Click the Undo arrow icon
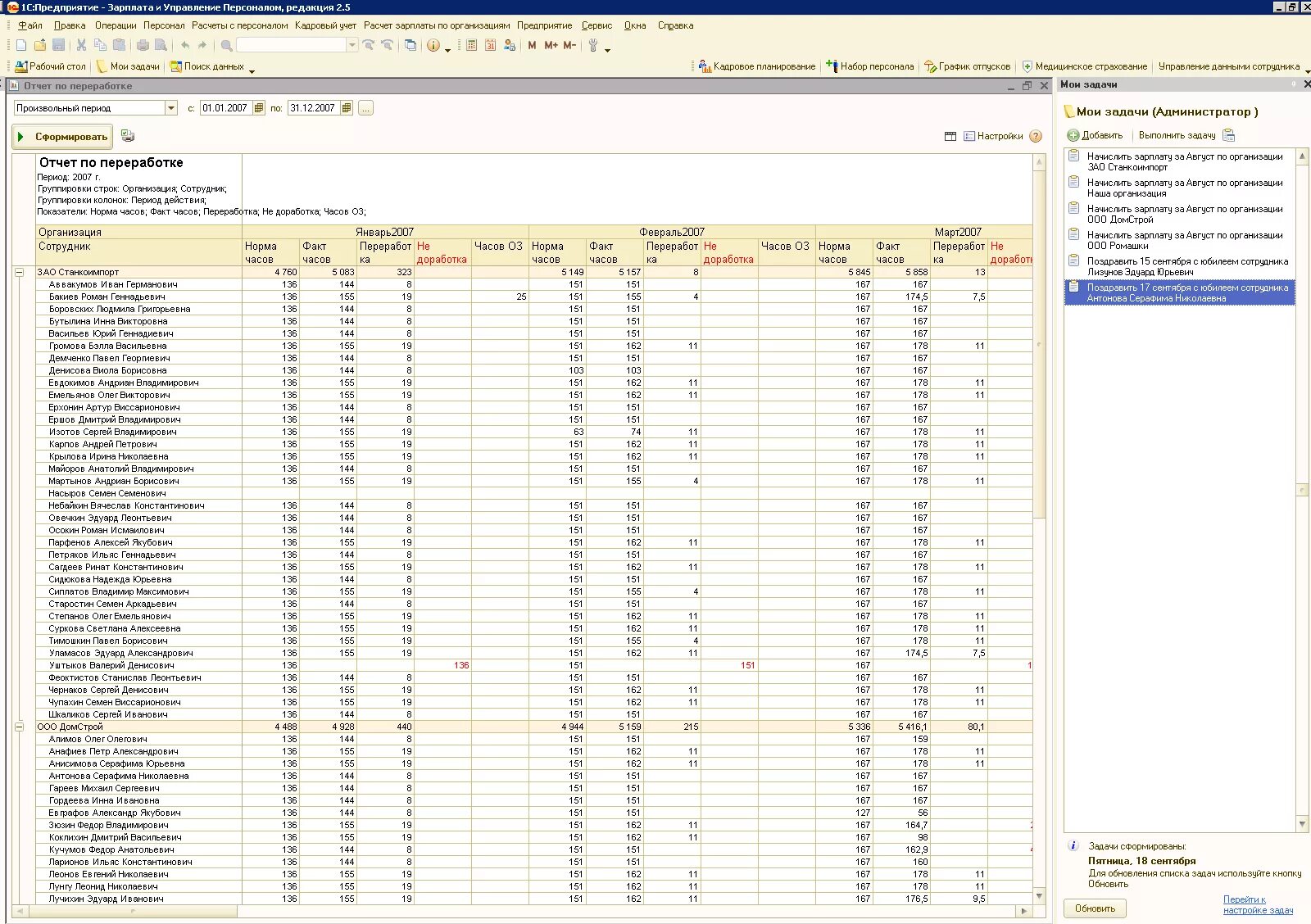Image resolution: width=1311 pixels, height=924 pixels. [184, 46]
